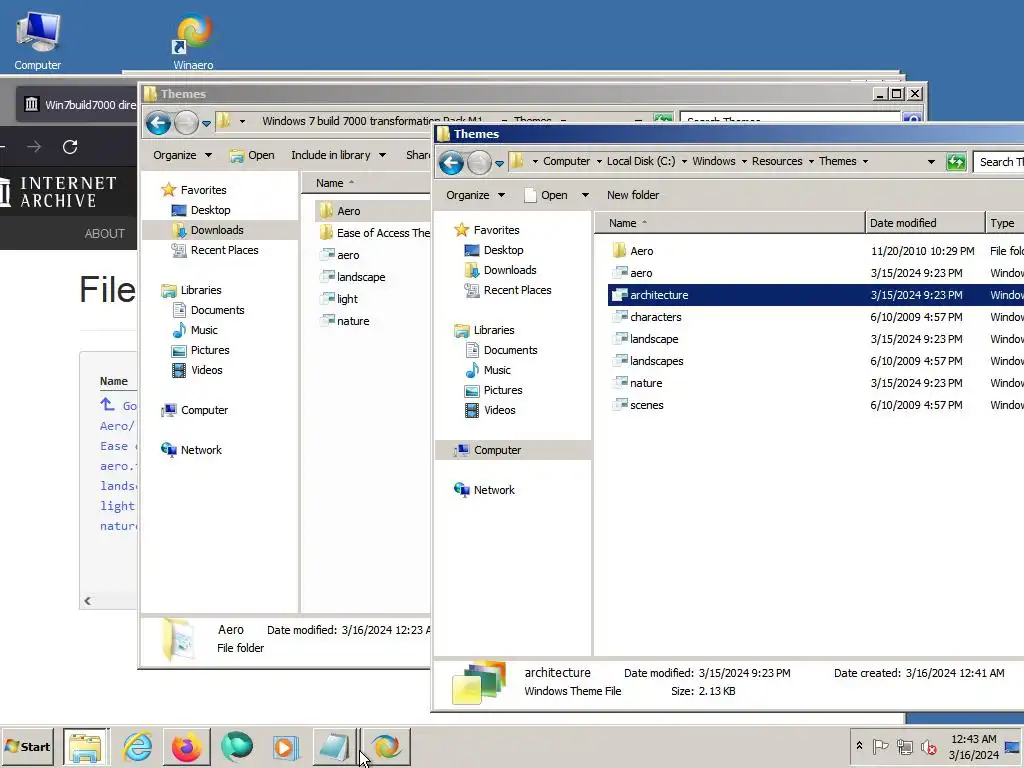Open Videos library in front window sidebar

(x=499, y=410)
